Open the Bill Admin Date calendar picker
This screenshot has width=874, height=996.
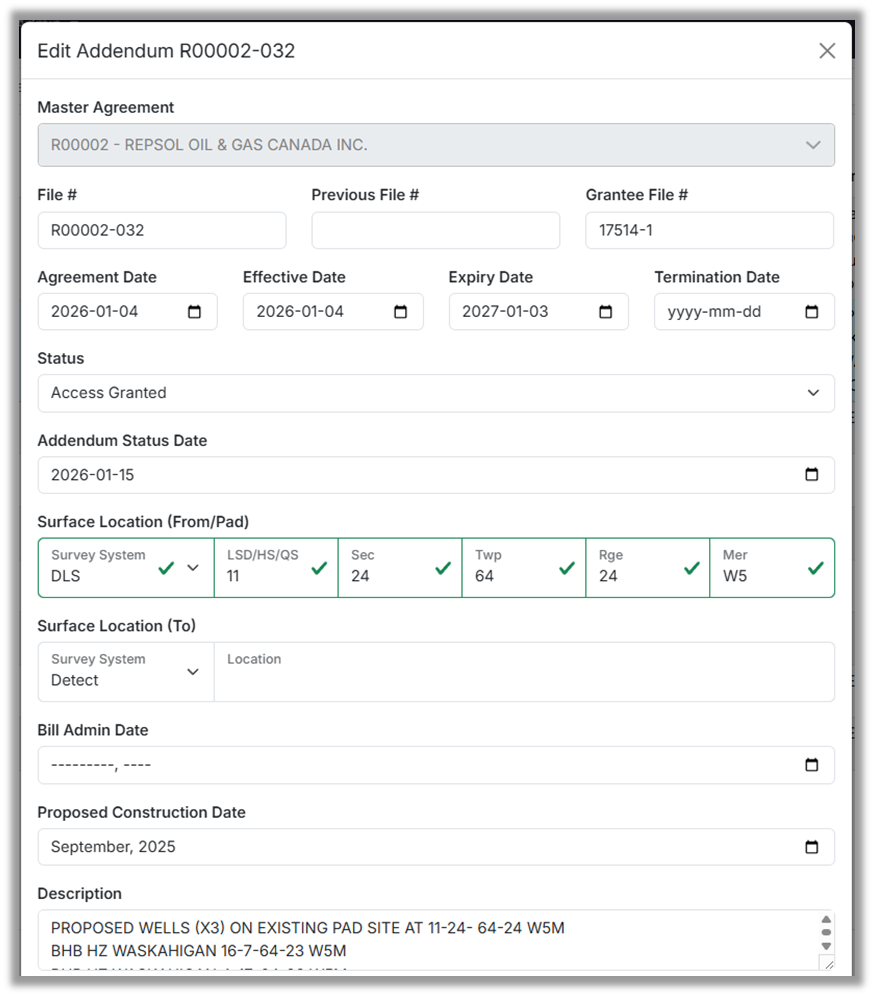(812, 766)
